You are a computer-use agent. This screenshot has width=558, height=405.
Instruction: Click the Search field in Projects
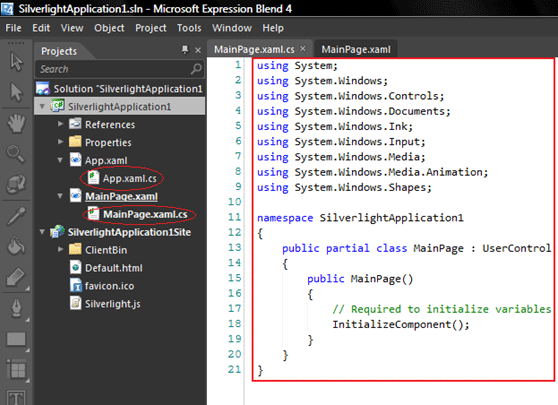[x=120, y=69]
